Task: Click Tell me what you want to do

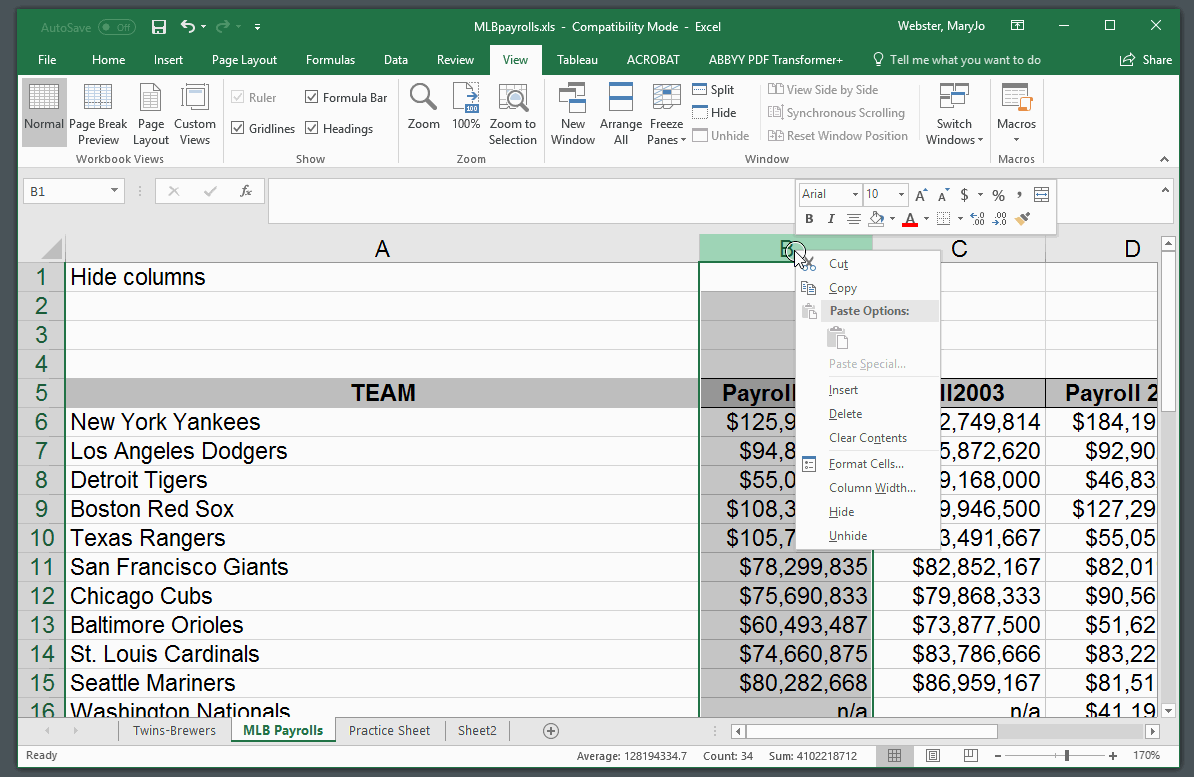Action: click(x=956, y=59)
